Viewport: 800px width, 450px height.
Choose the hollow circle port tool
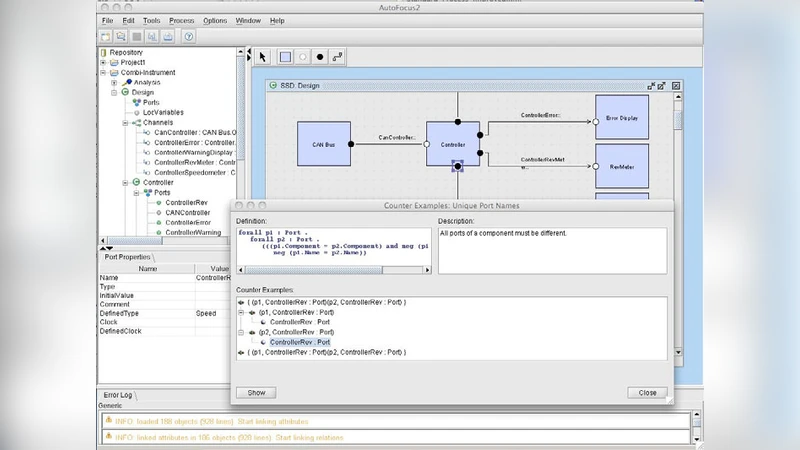pos(302,57)
